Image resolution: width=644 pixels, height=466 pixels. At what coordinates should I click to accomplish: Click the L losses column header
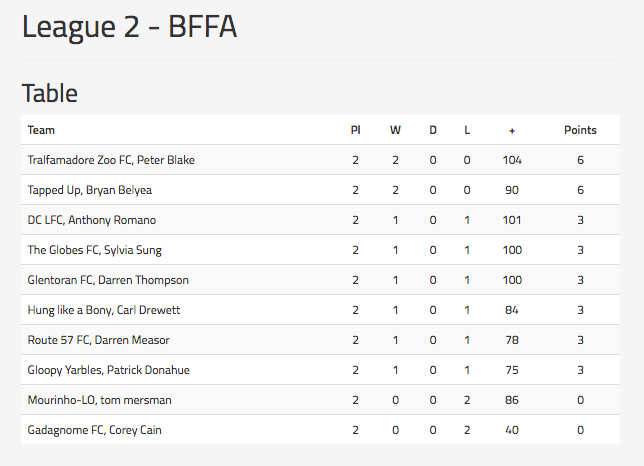pos(467,130)
